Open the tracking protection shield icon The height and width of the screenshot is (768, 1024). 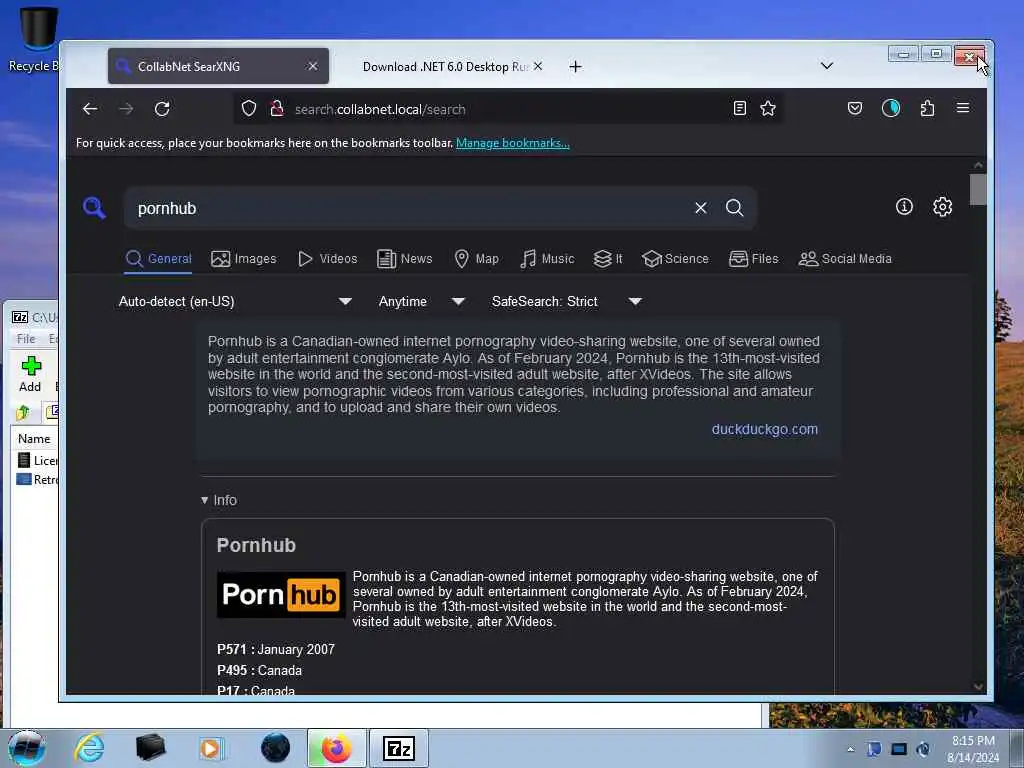tap(249, 108)
